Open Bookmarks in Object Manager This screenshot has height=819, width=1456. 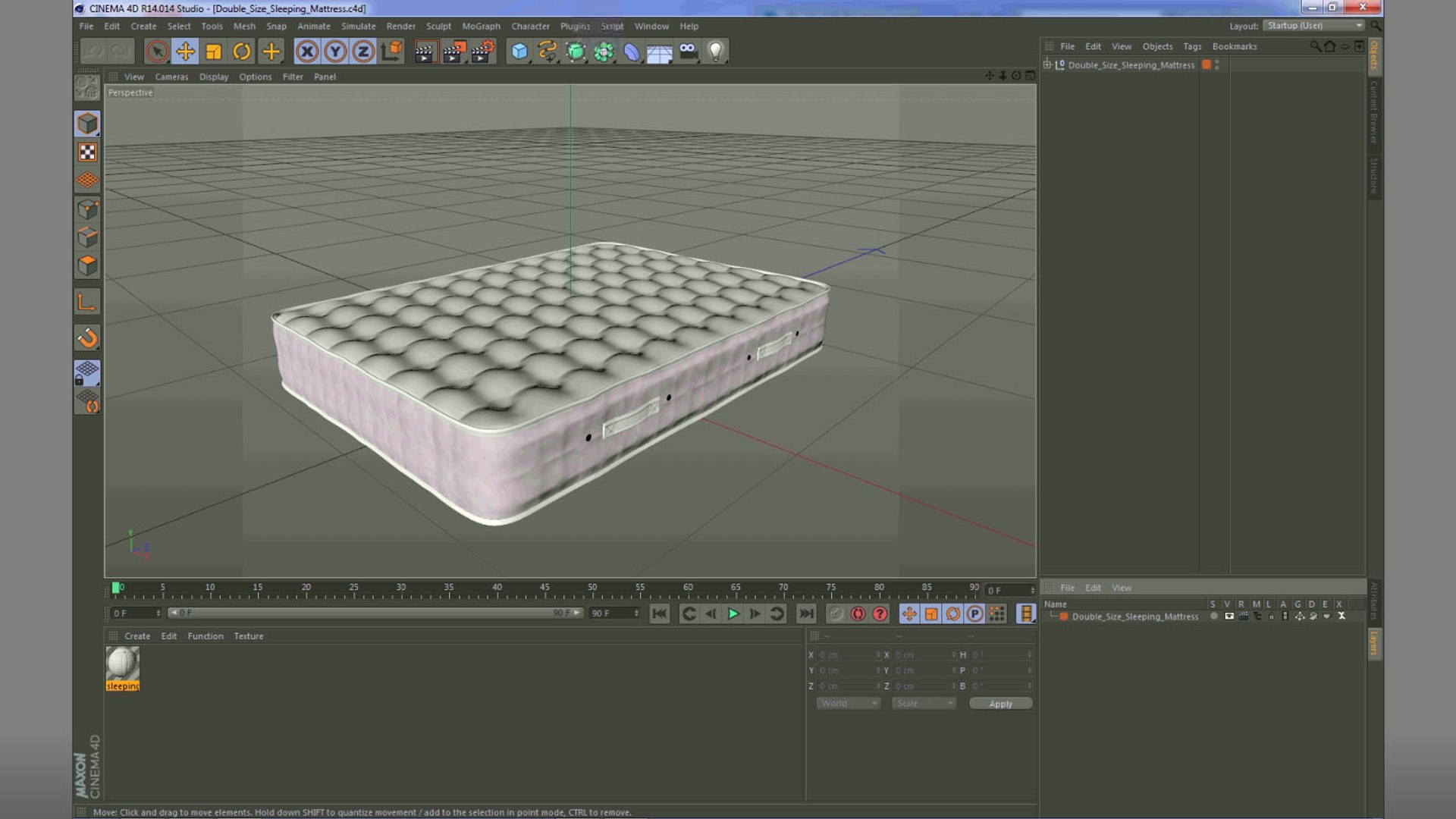pyautogui.click(x=1235, y=47)
